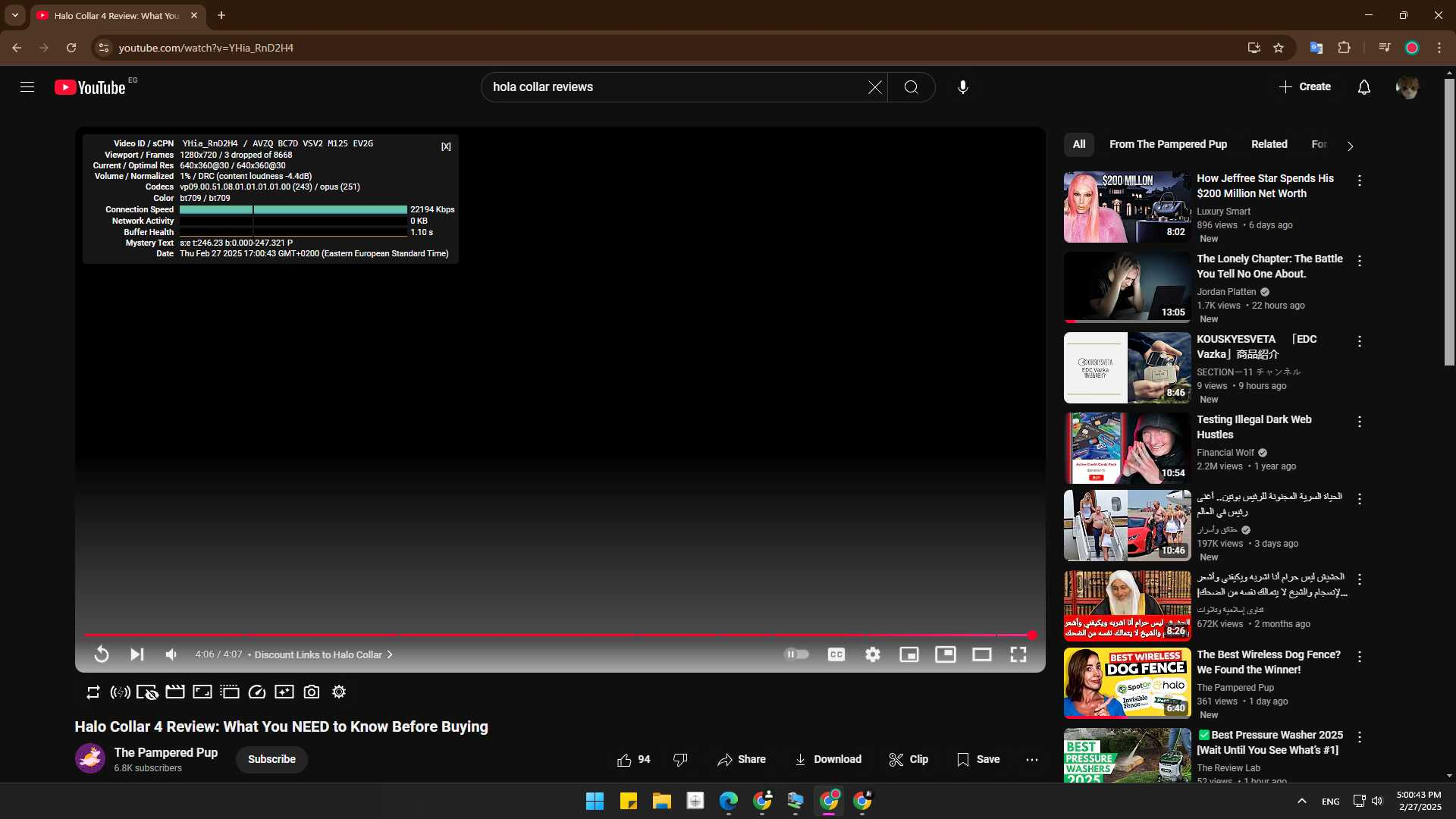
Task: Replay the video
Action: click(101, 654)
